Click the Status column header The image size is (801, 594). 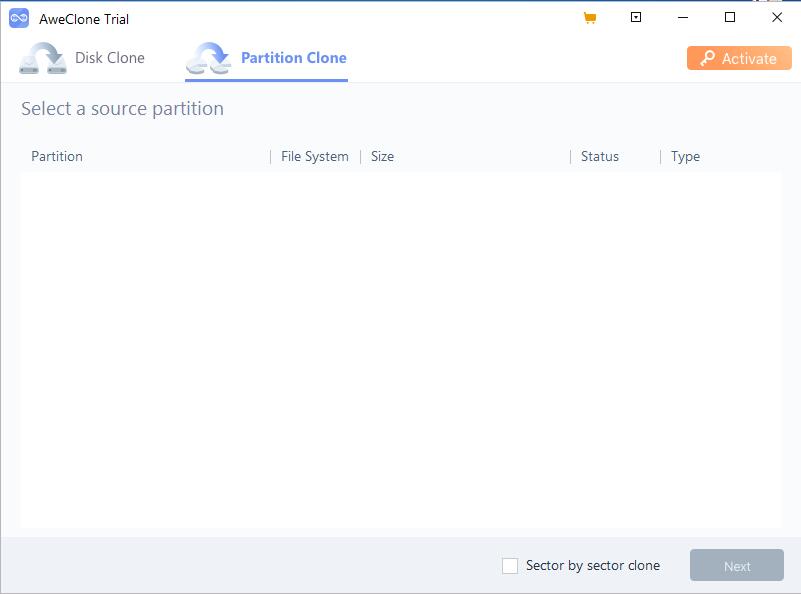[600, 156]
